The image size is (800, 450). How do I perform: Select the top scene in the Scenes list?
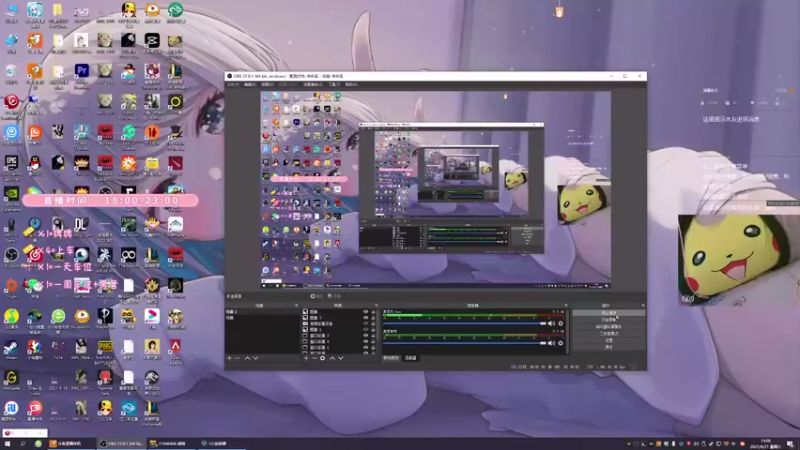click(262, 311)
